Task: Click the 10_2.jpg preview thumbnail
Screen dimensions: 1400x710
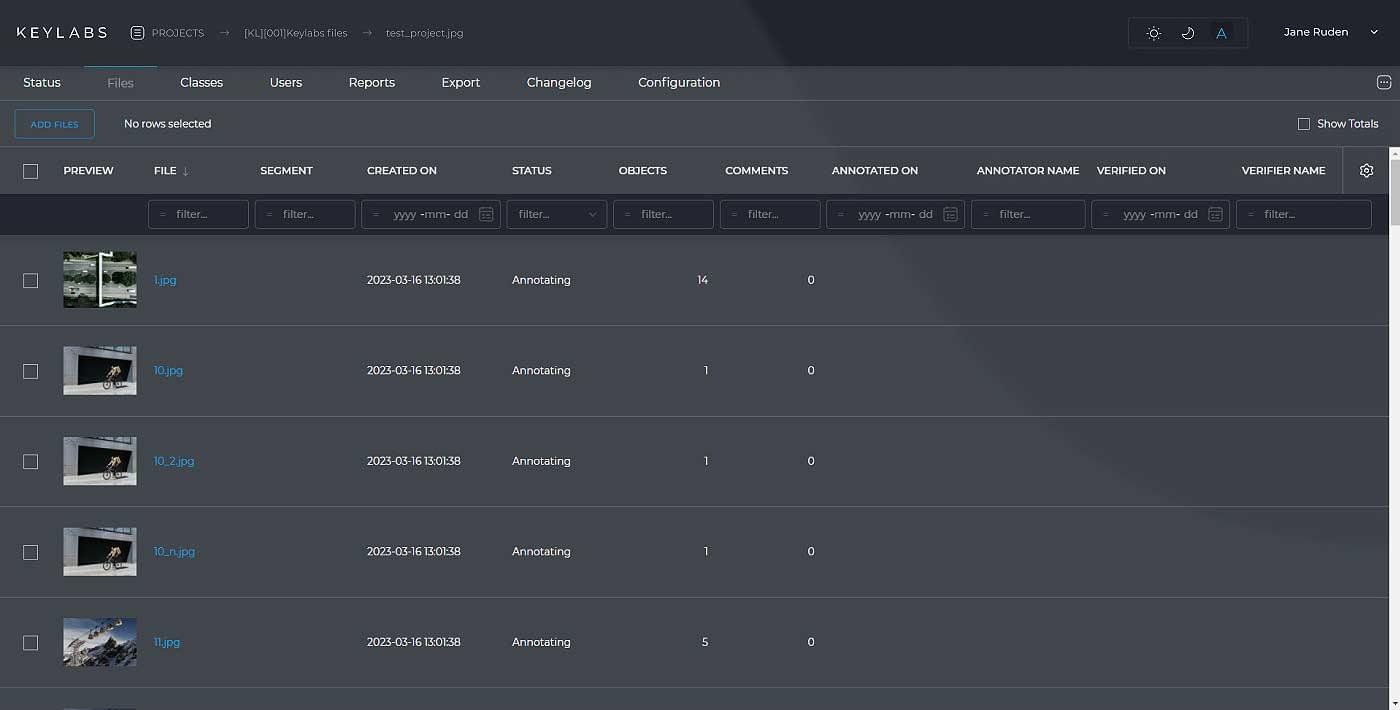Action: (x=100, y=461)
